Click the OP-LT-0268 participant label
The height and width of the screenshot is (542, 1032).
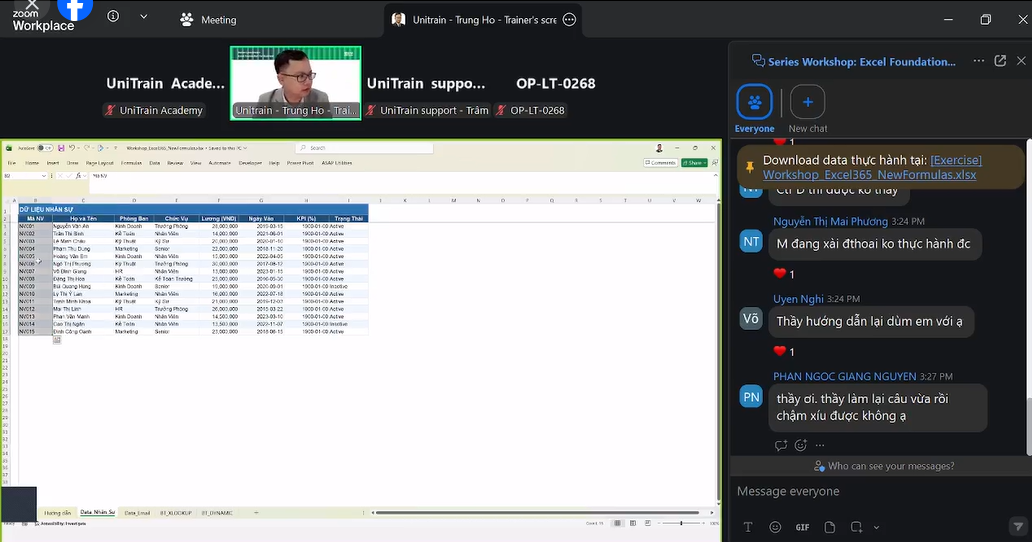point(530,111)
